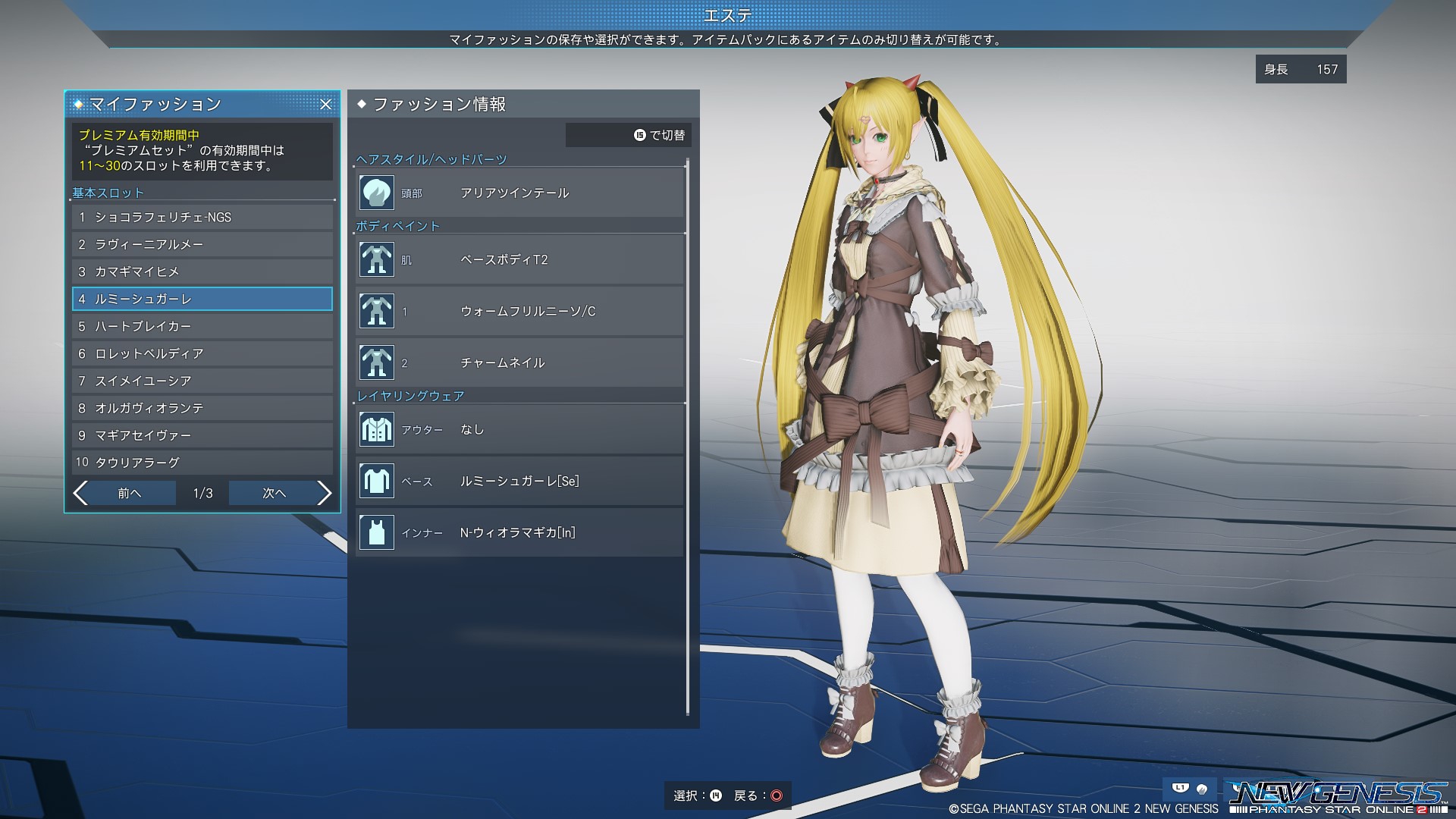This screenshot has height=819, width=1456.
Task: Click the L1 icon at bottom right
Action: (x=1180, y=788)
